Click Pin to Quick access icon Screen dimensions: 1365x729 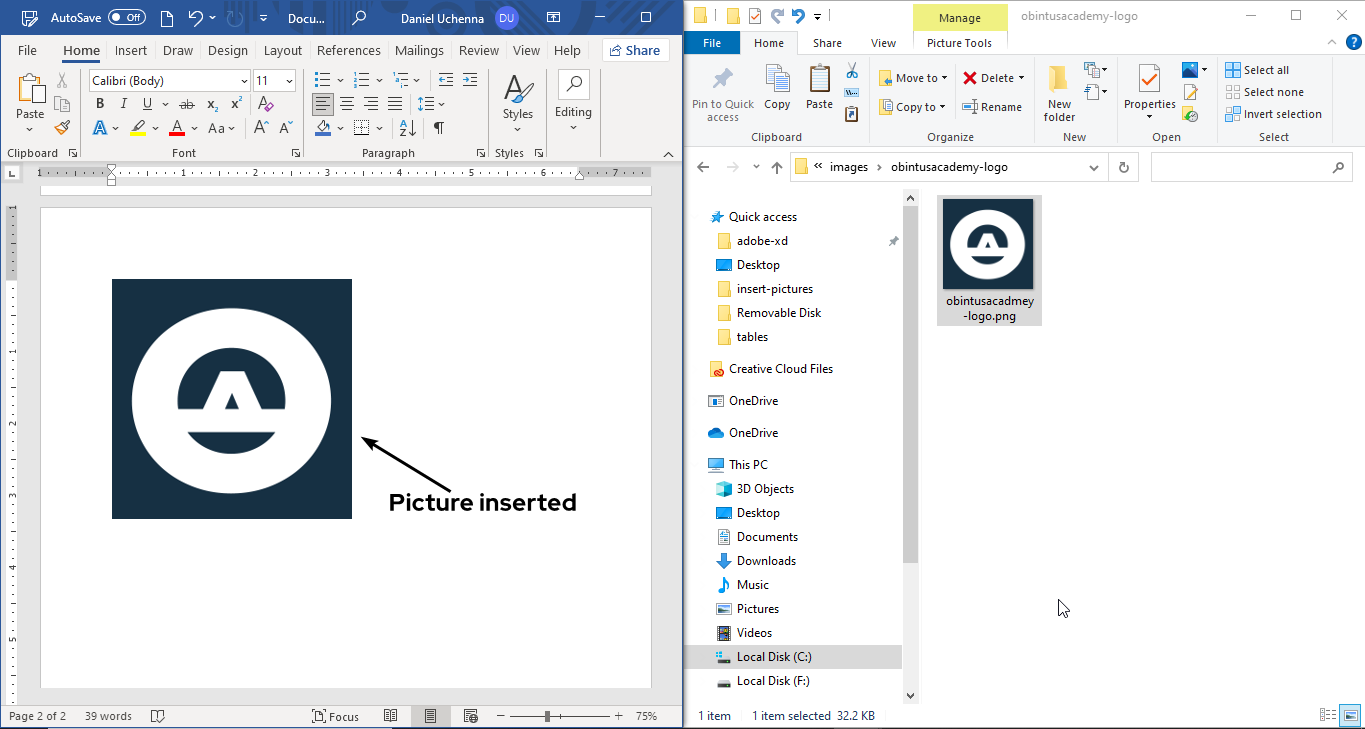click(x=723, y=94)
